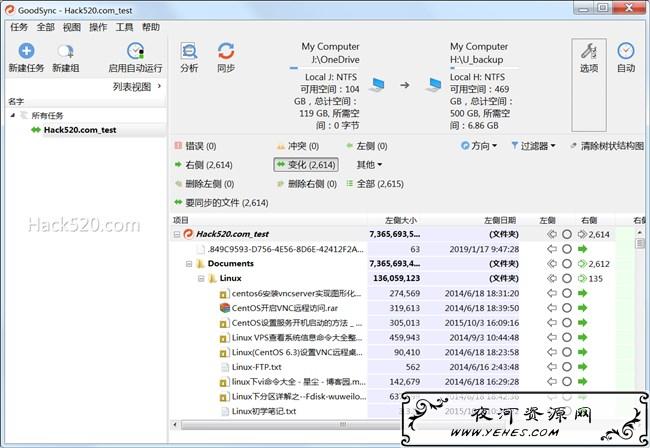This screenshot has width=650, height=448.
Task: Show Conflicts (冲突) filter
Action: coord(298,146)
